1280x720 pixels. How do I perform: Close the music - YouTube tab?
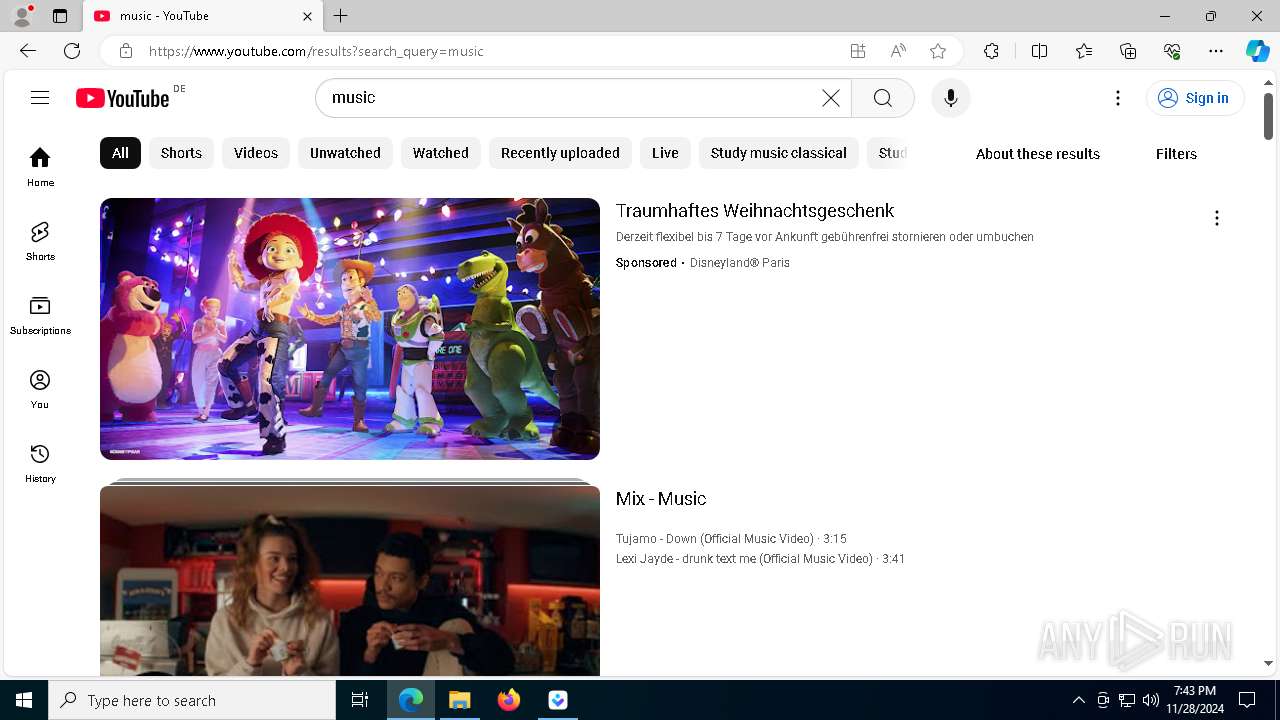point(307,16)
